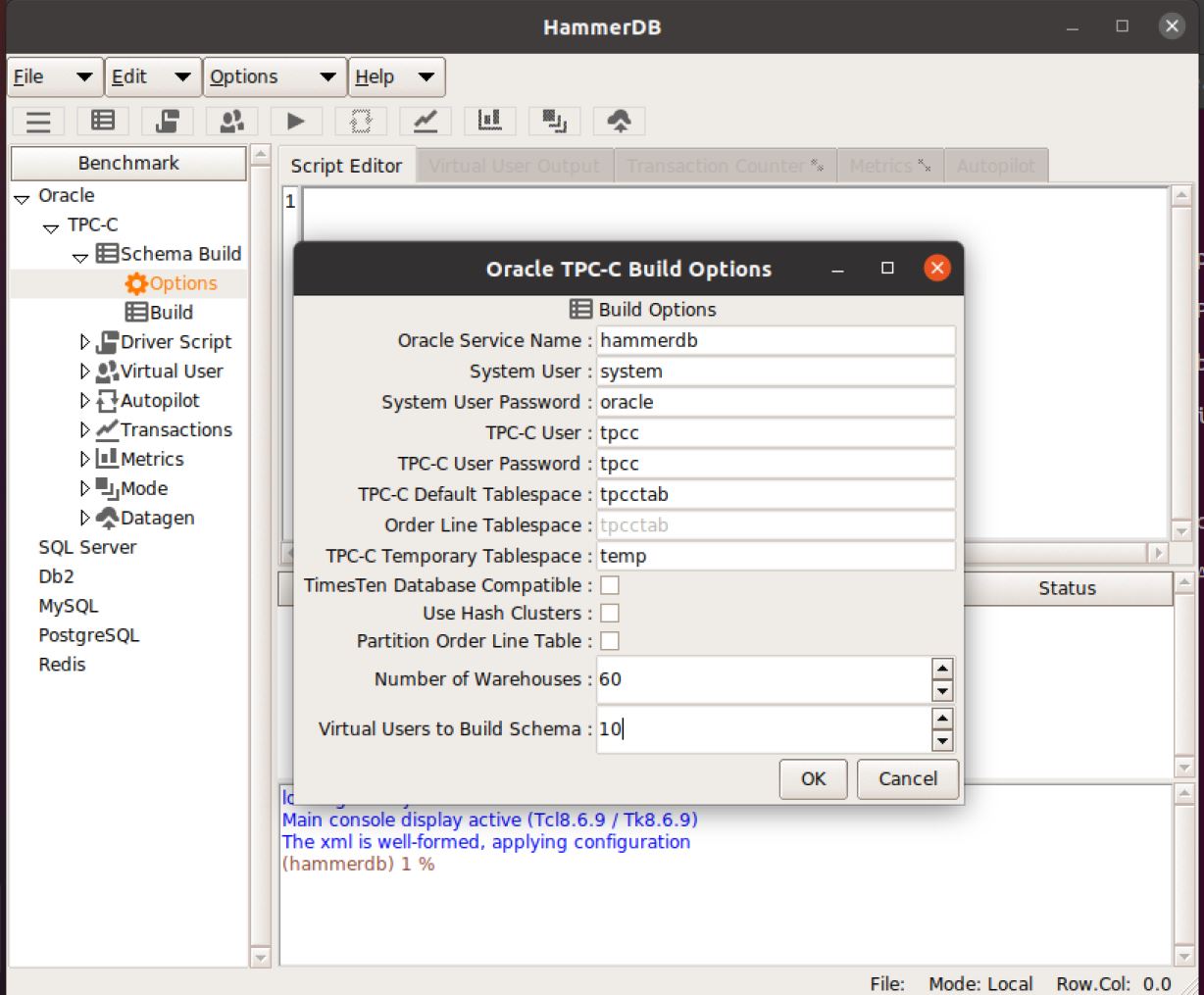Expand the Driver Script tree node
The height and width of the screenshot is (995, 1204).
click(x=85, y=342)
